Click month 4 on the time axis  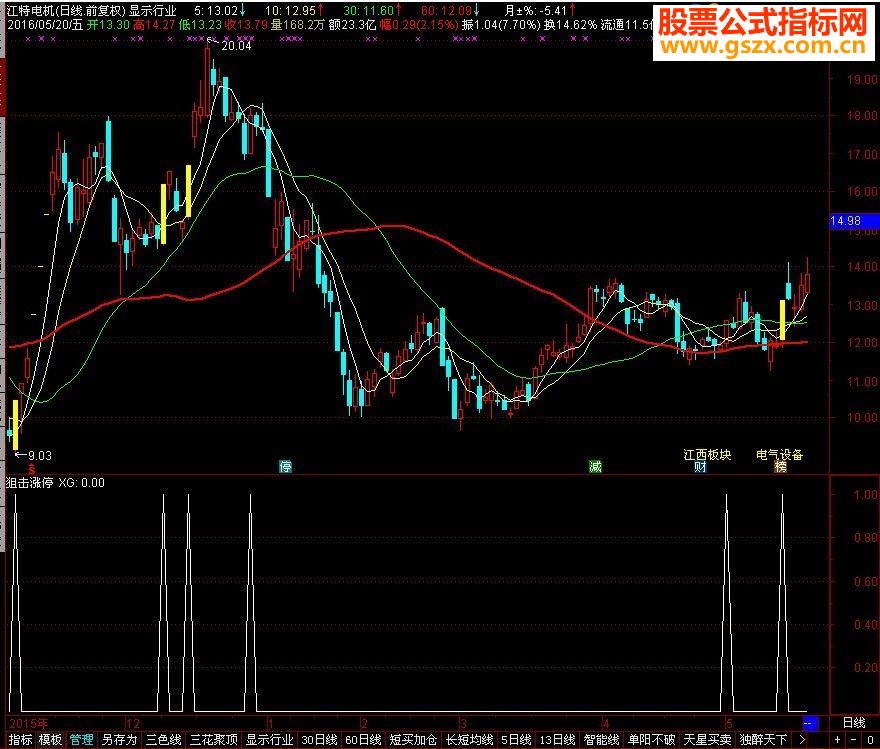click(606, 723)
